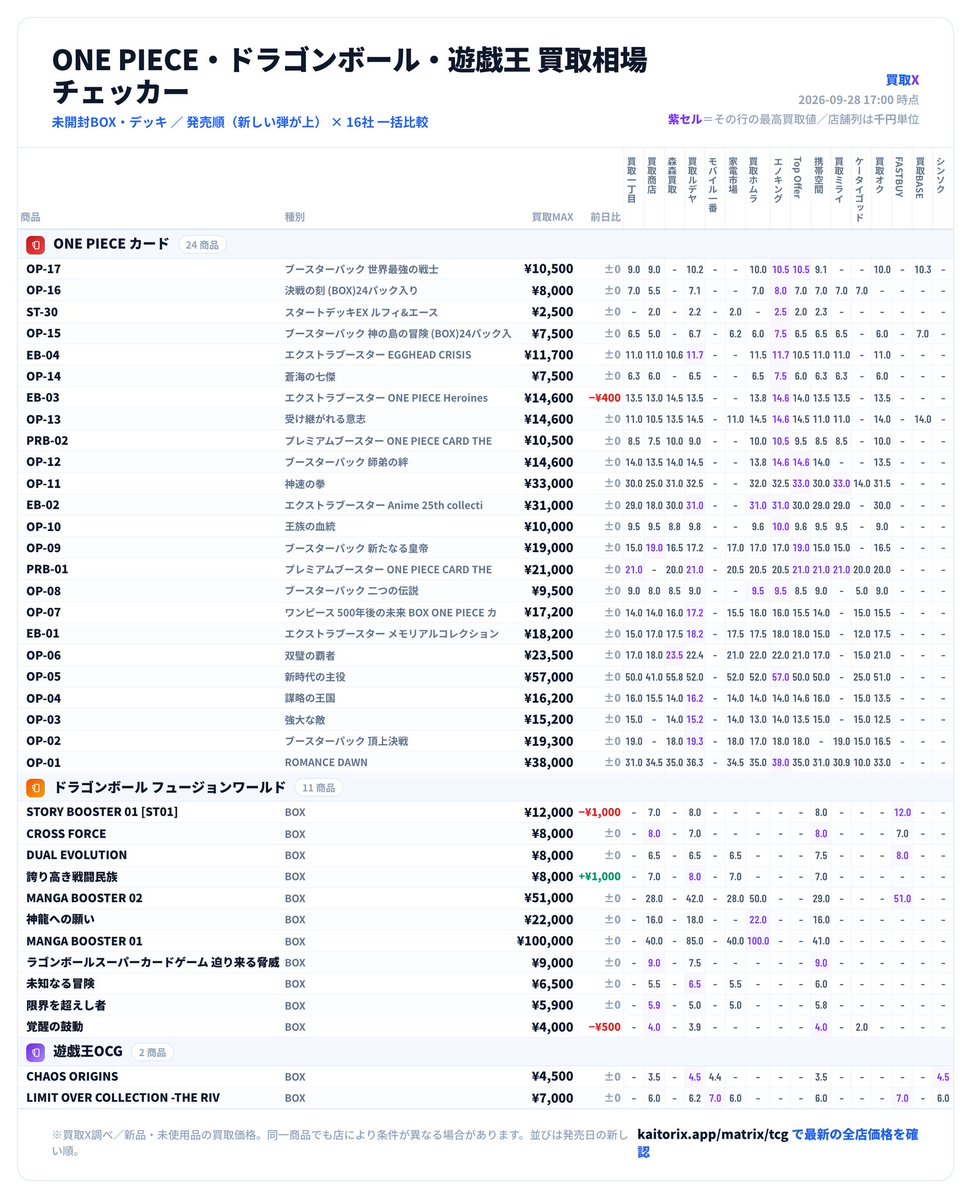Click the 2 商品 count badge
971x1199 pixels.
point(152,1052)
